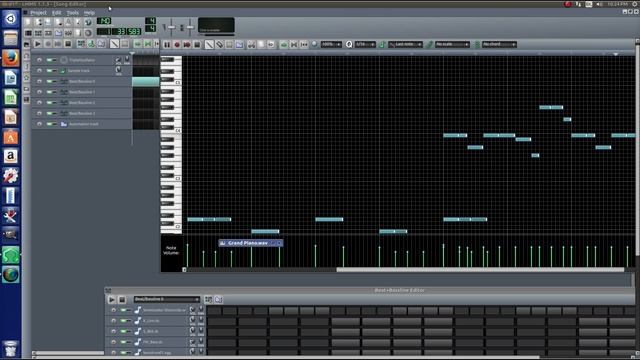640x360 pixels.
Task: Open the Piano Roll zoom percentage dropdown
Action: tap(331, 44)
